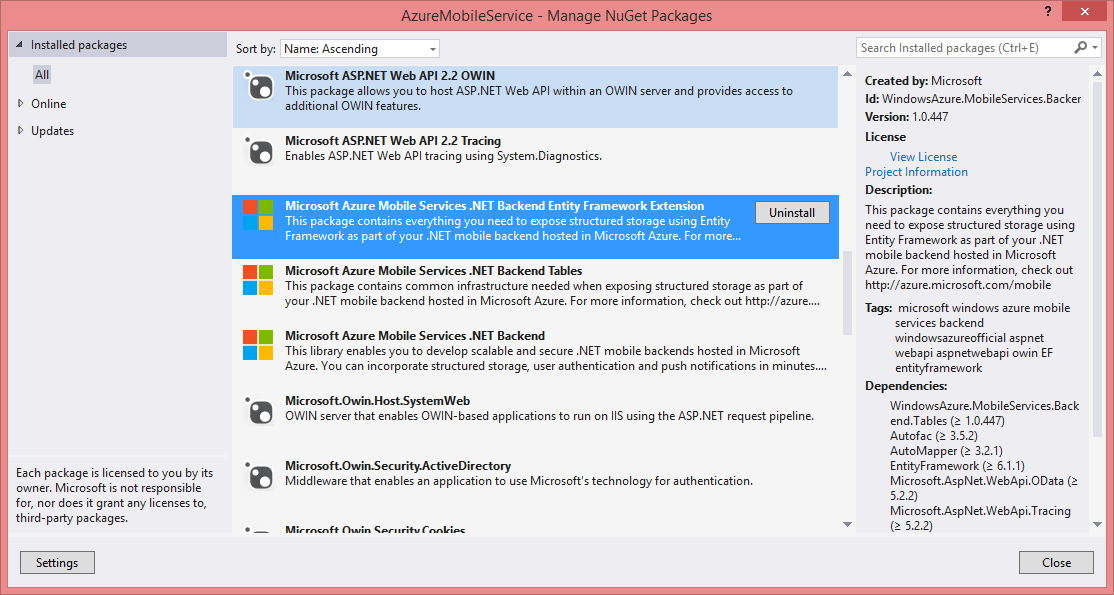The image size is (1114, 595).
Task: Select the Updates tree item
Action: click(x=52, y=131)
